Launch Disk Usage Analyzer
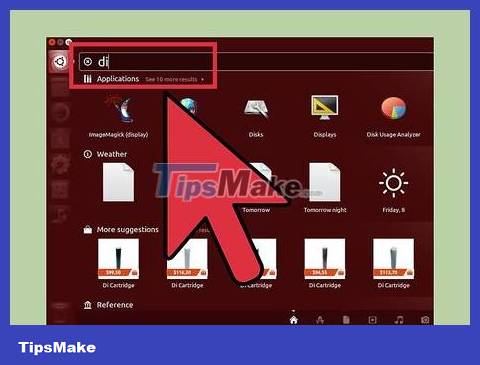This screenshot has height=365, width=480. [x=393, y=117]
